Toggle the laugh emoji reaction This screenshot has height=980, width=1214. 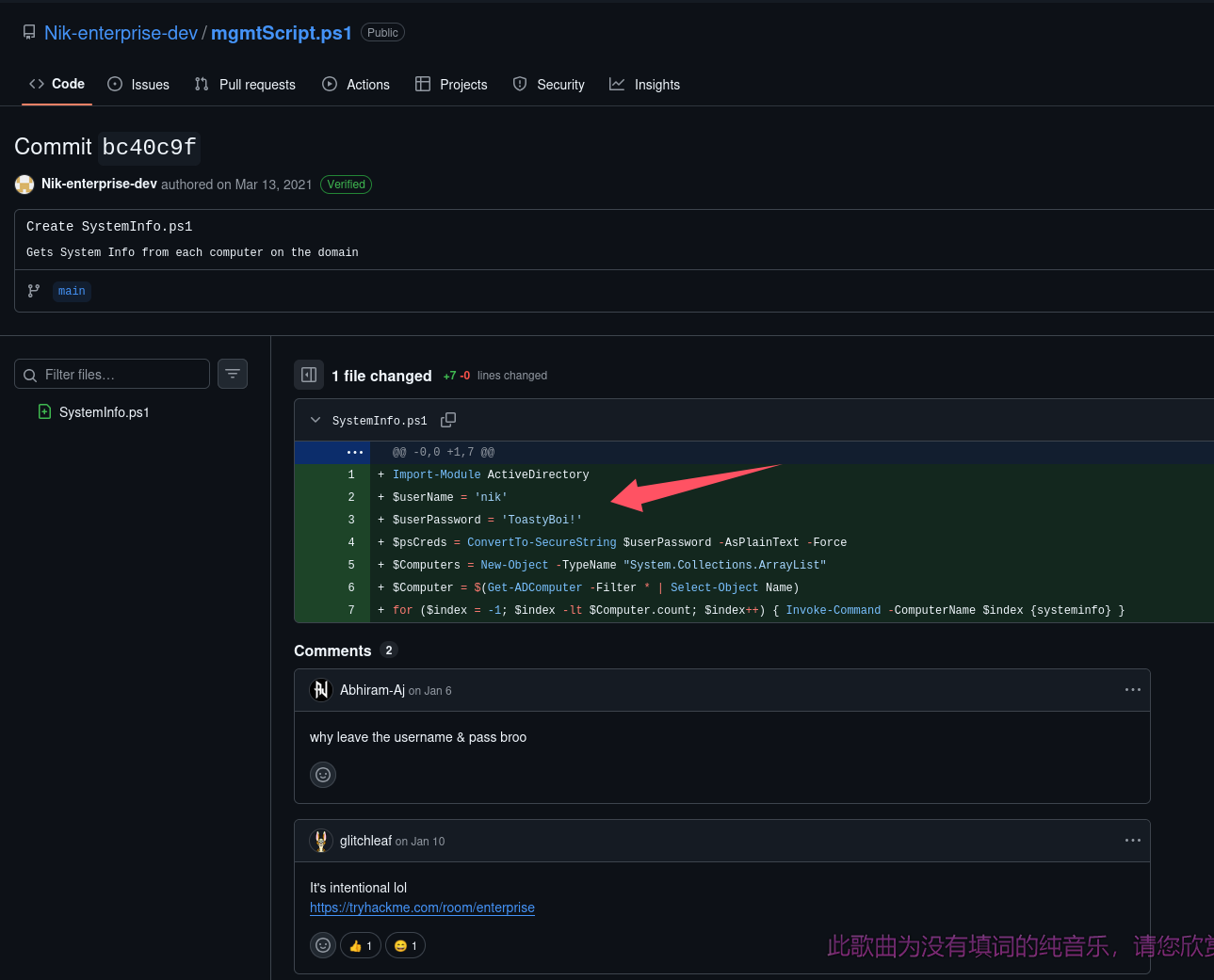pos(405,945)
